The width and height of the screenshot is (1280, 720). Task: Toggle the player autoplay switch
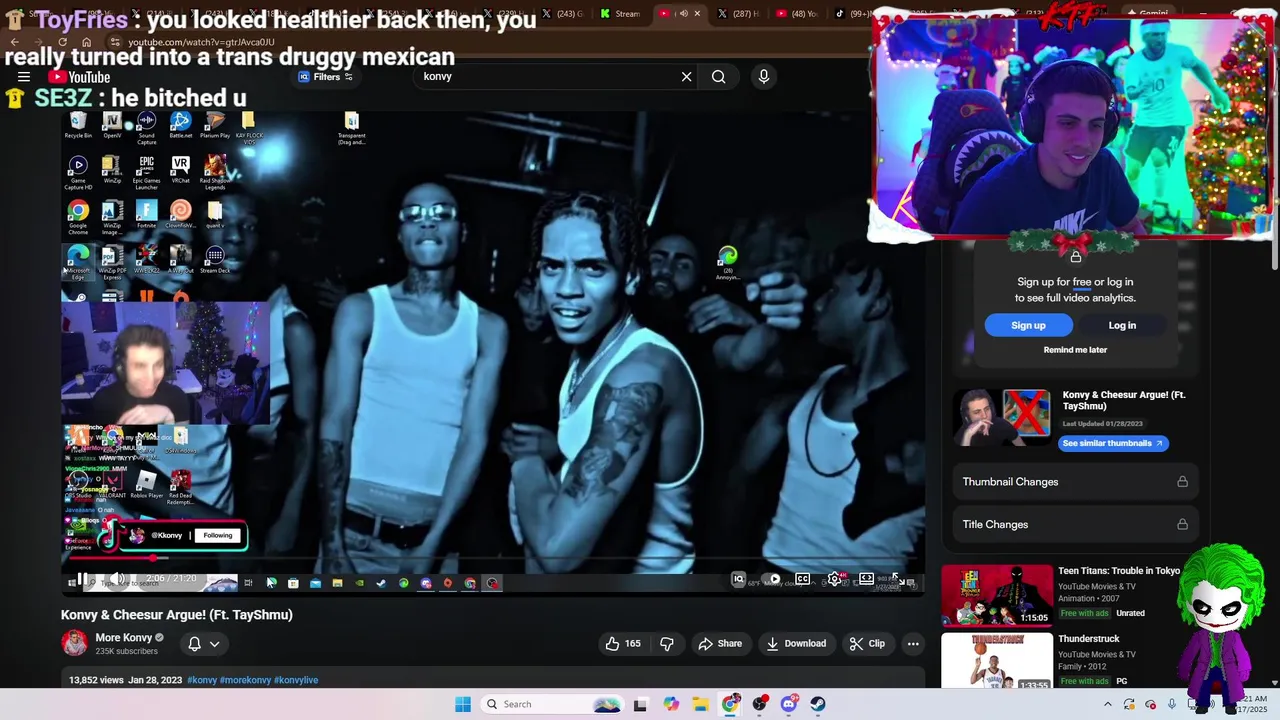pos(772,579)
